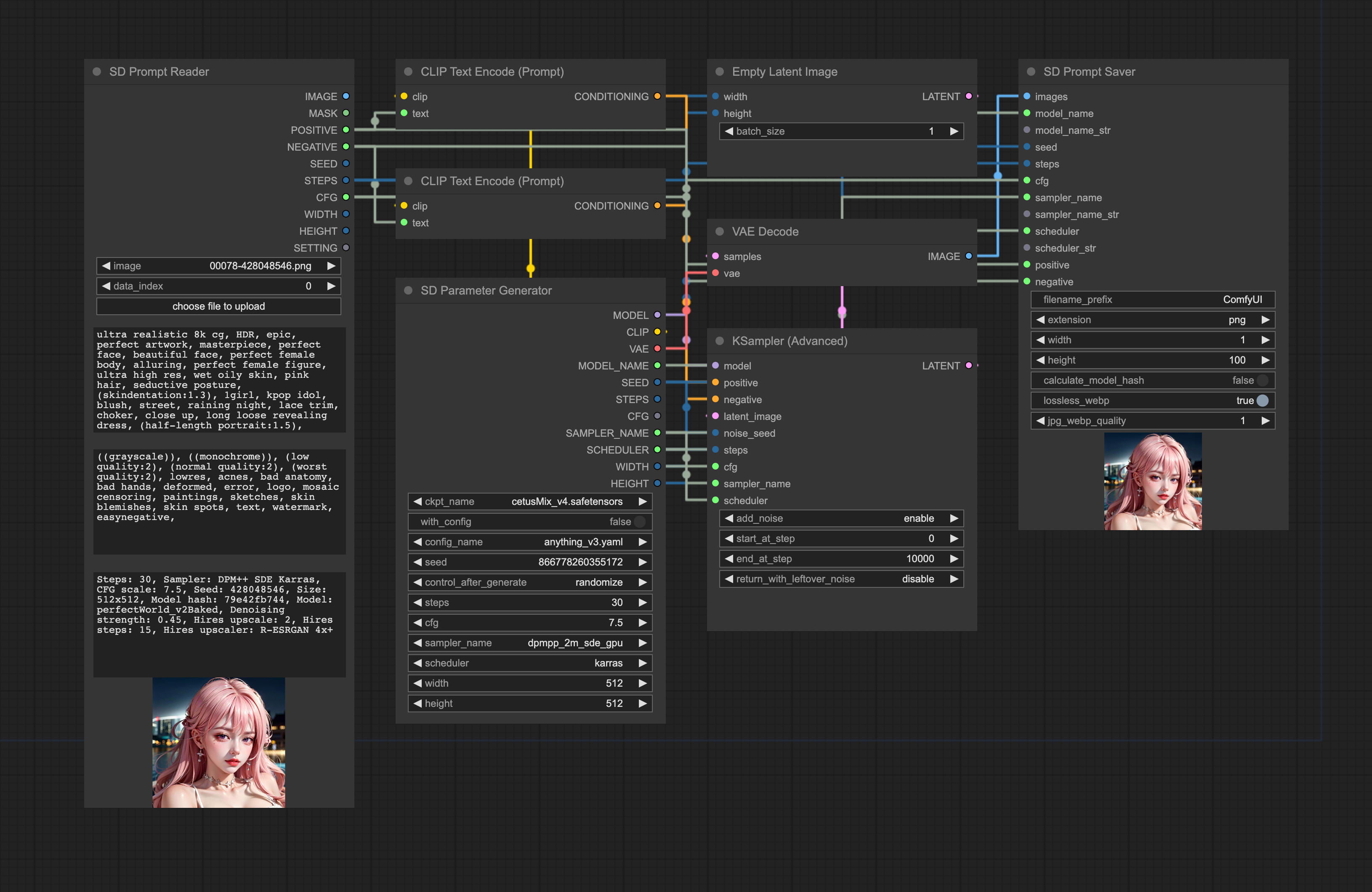
Task: Click the model_name_str input socket on Prompt Saver
Action: [1027, 130]
